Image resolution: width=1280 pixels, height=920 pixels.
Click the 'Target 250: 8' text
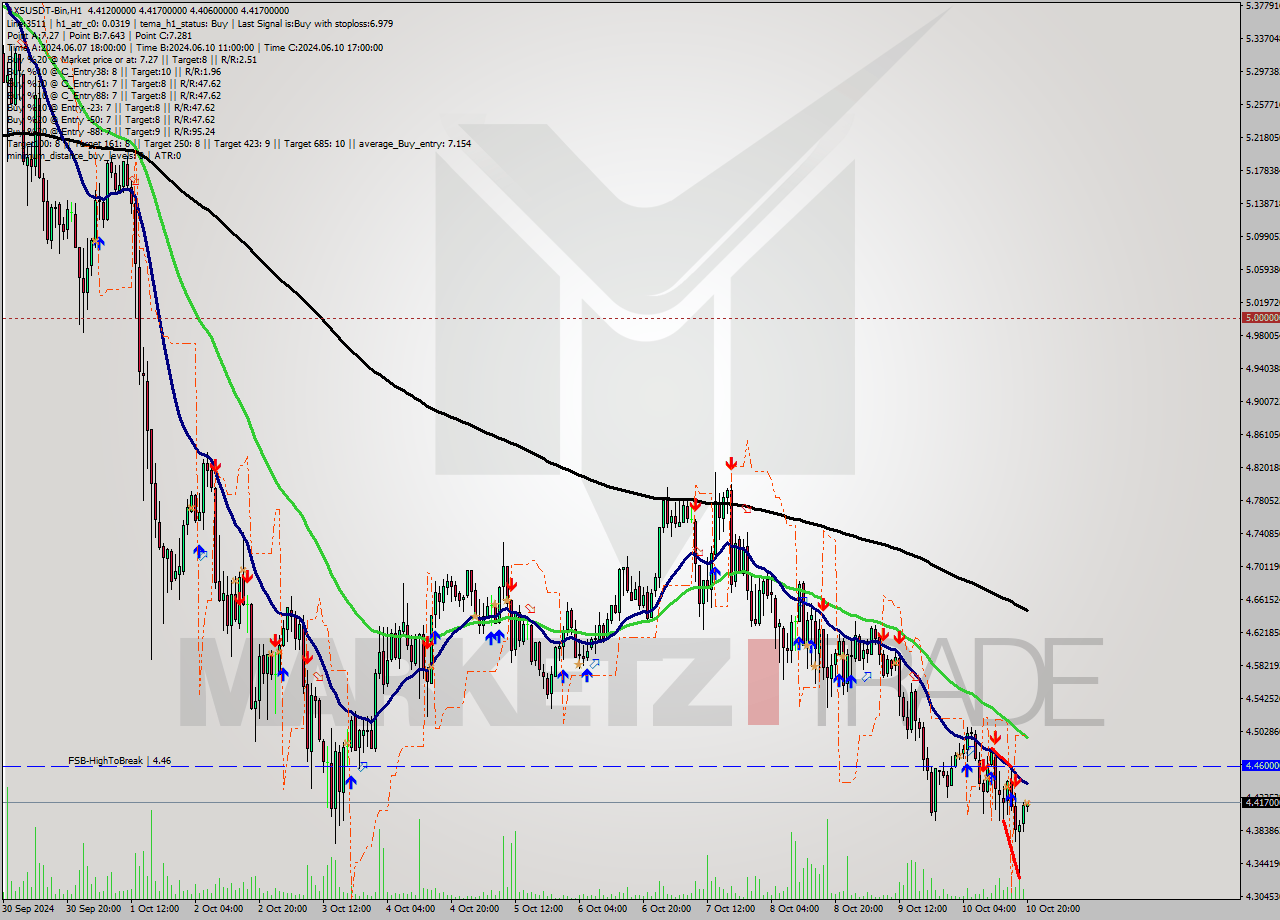tap(174, 143)
